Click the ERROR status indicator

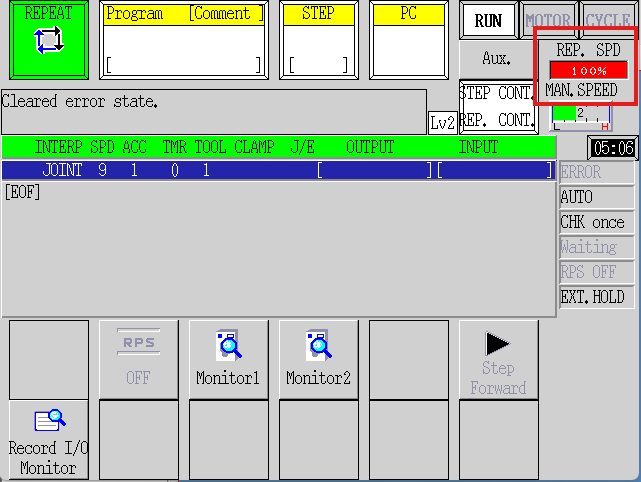coord(596,172)
